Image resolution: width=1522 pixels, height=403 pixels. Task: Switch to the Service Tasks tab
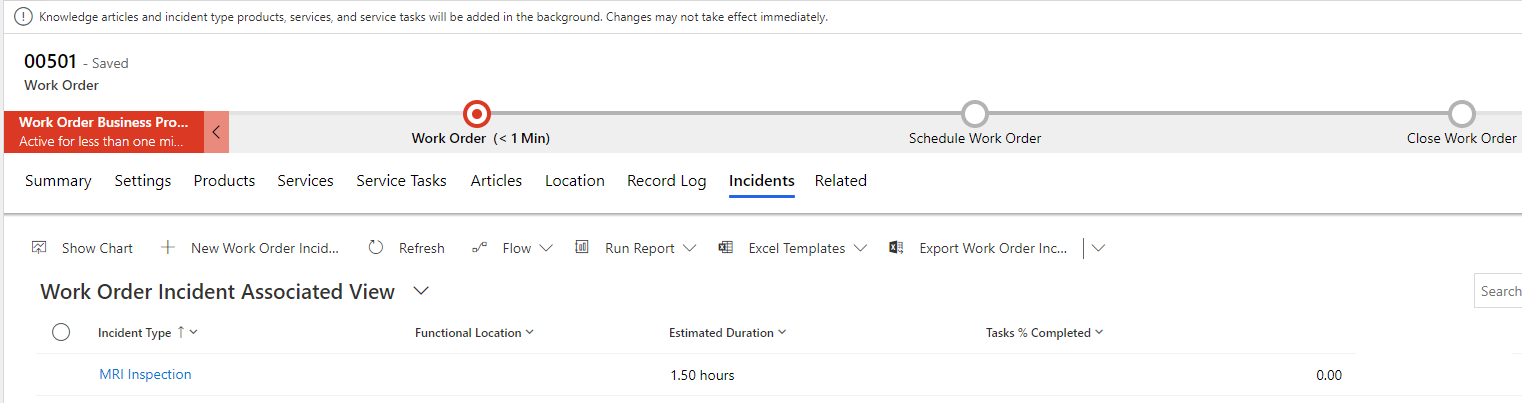click(401, 181)
